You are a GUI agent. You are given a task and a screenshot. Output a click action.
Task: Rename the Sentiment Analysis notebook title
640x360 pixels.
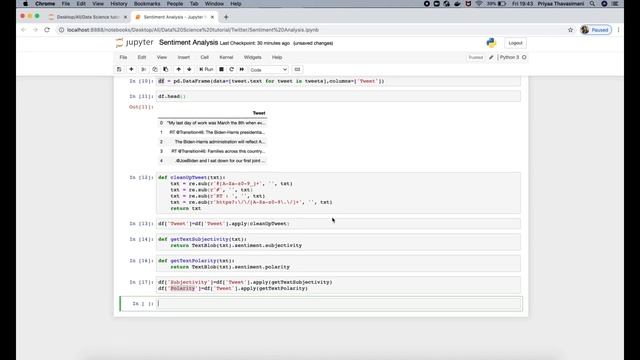click(188, 42)
